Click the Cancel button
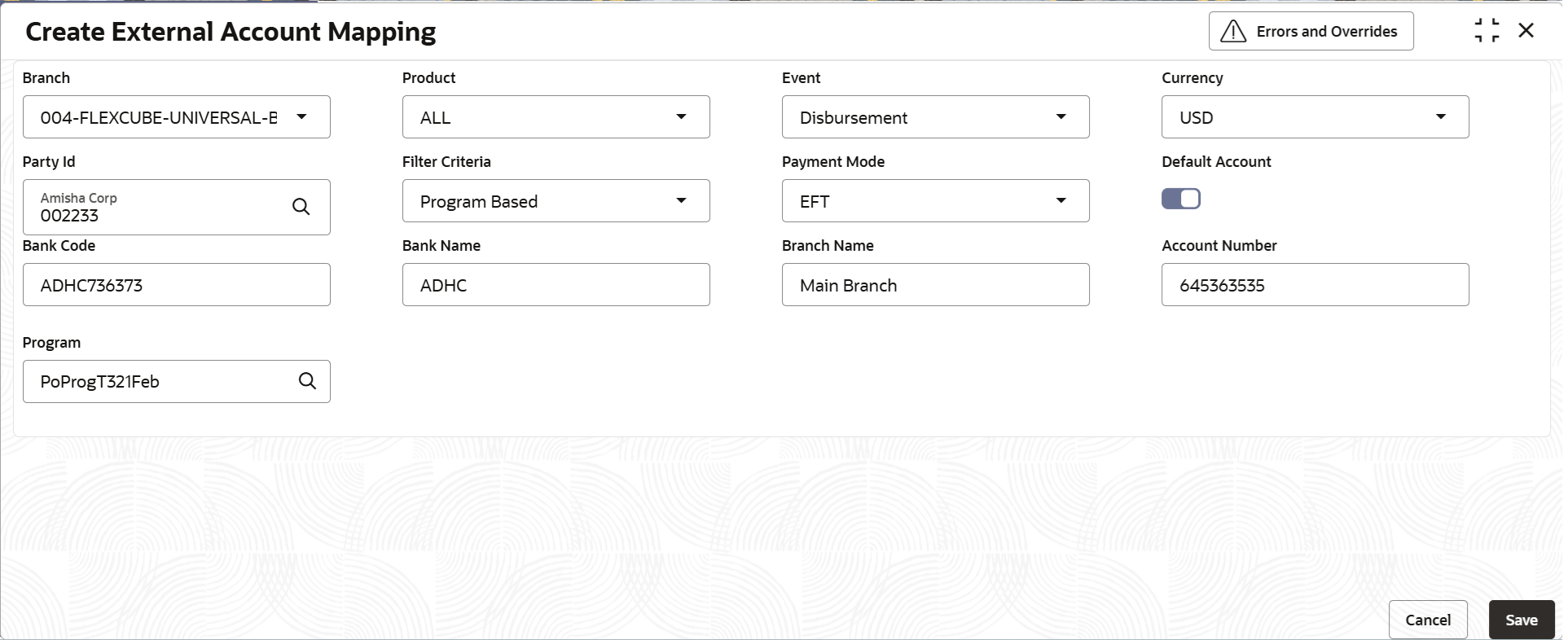This screenshot has height=640, width=1568. click(1428, 620)
